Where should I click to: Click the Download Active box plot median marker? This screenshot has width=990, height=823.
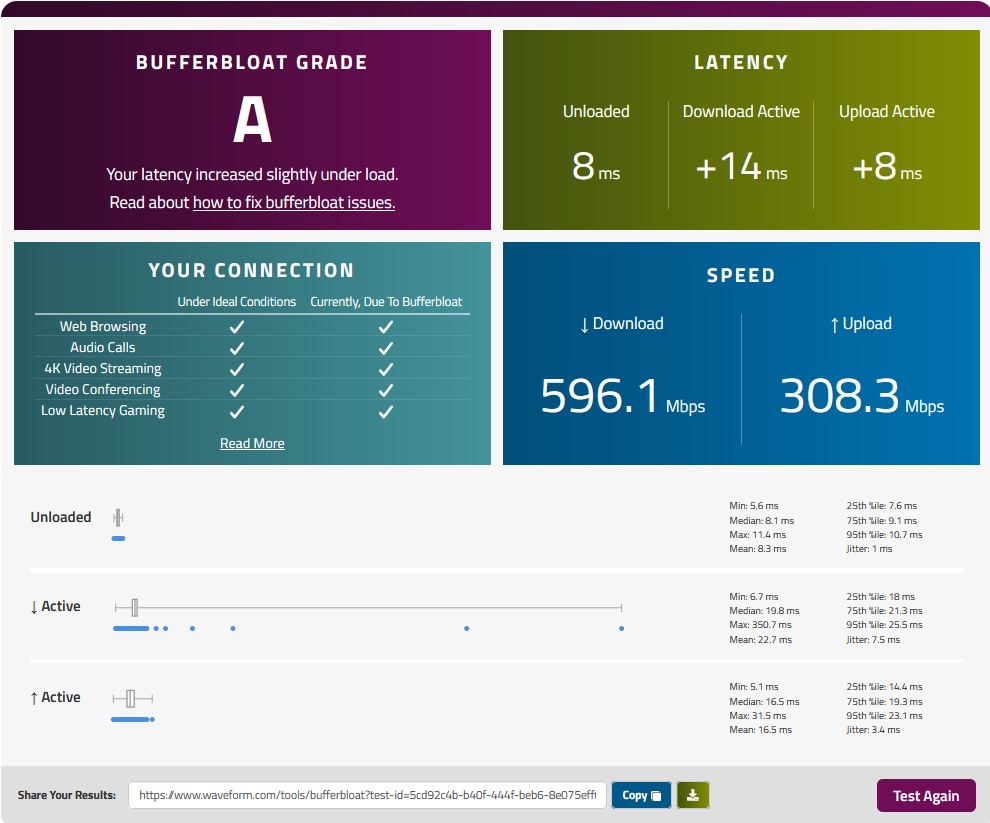(134, 608)
